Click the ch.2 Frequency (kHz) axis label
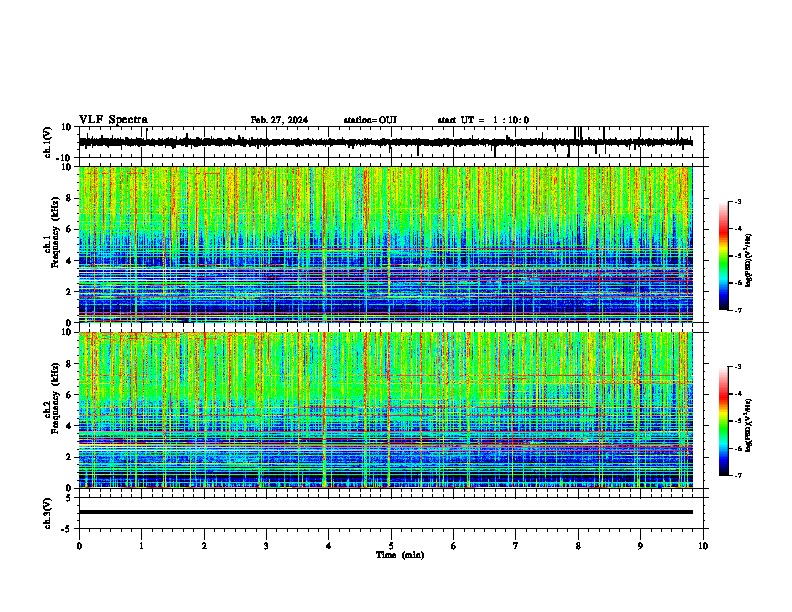 coord(55,398)
